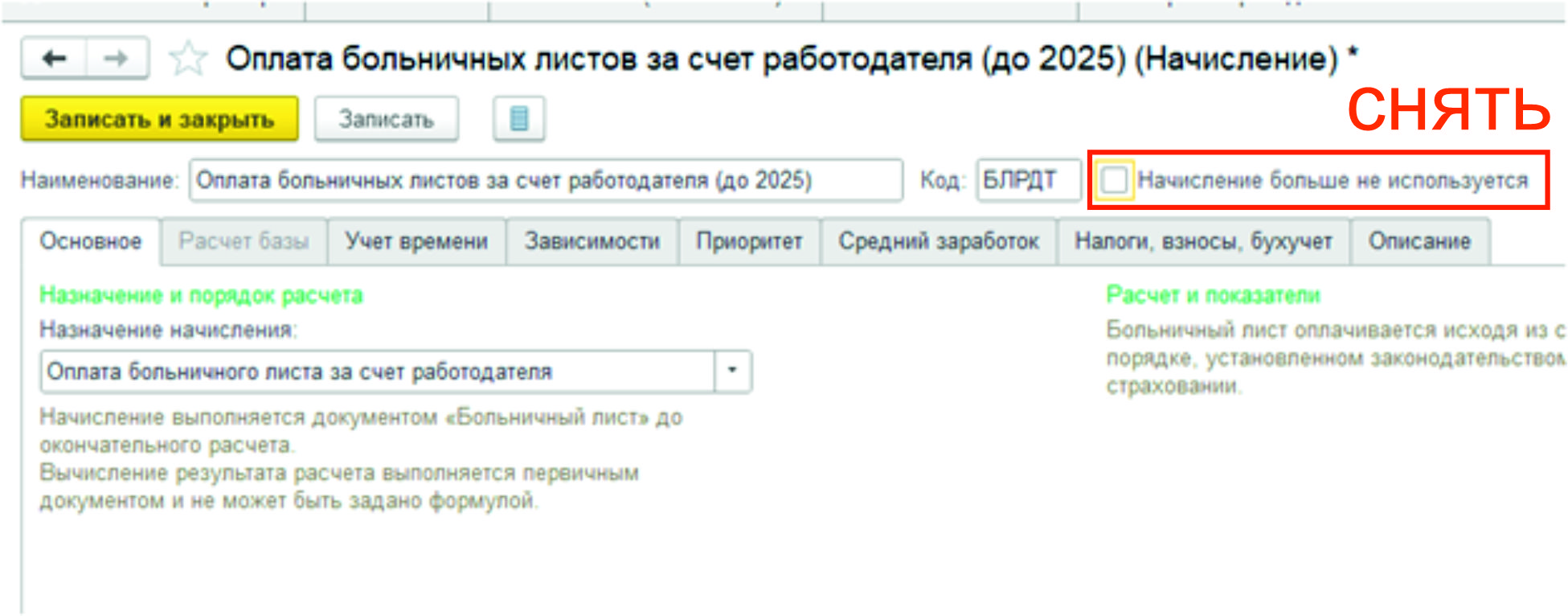This screenshot has width=1568, height=616.
Task: Go to the Налоги, взносы, бухучет tab
Action: (x=1203, y=241)
